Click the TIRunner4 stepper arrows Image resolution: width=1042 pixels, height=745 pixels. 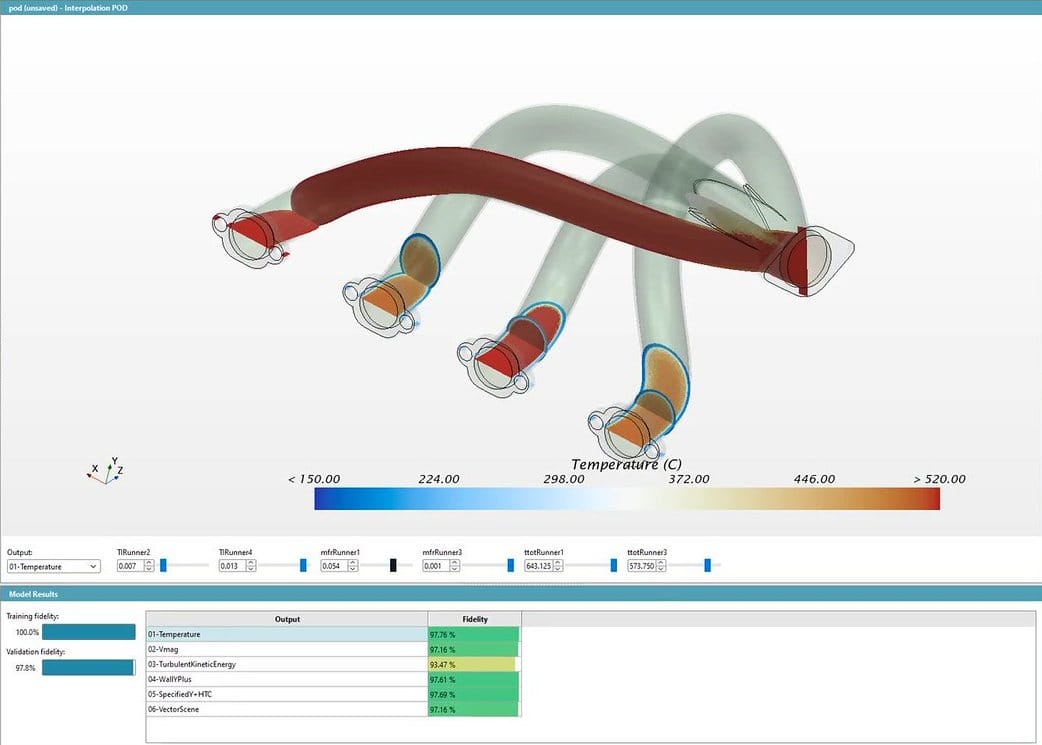(251, 566)
